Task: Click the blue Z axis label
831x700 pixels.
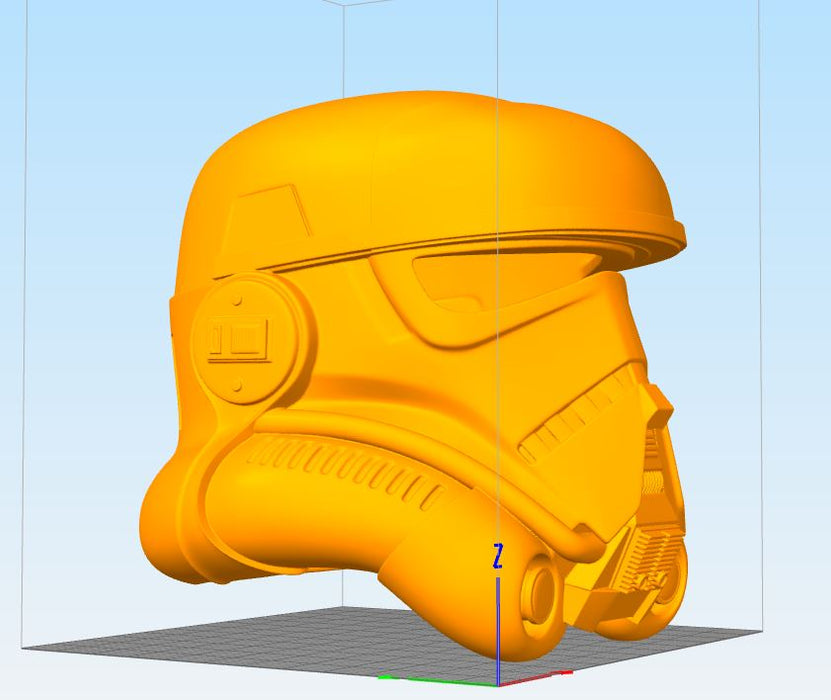Action: coord(497,557)
